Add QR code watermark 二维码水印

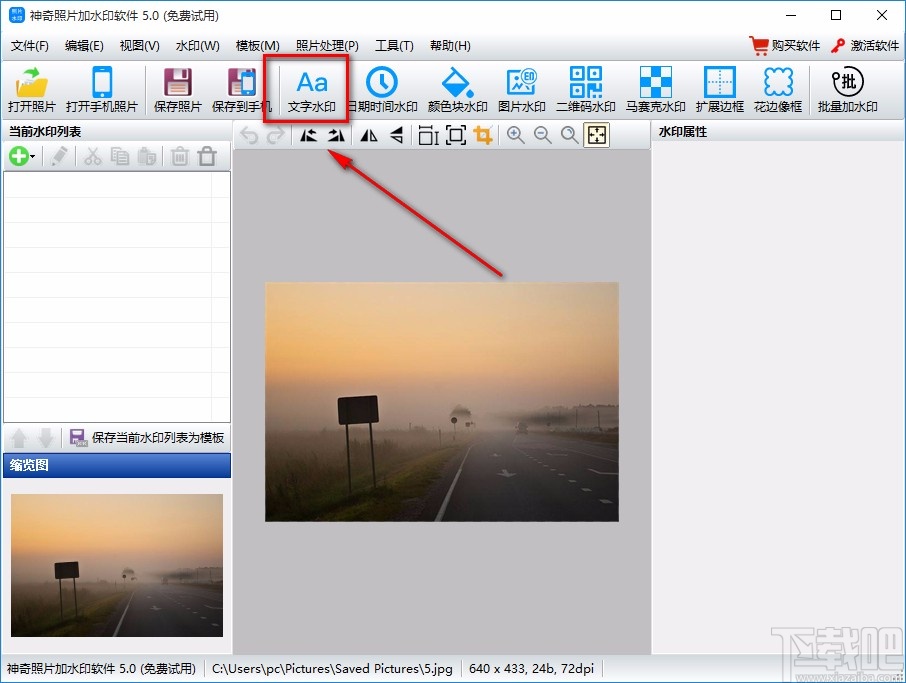tap(585, 89)
